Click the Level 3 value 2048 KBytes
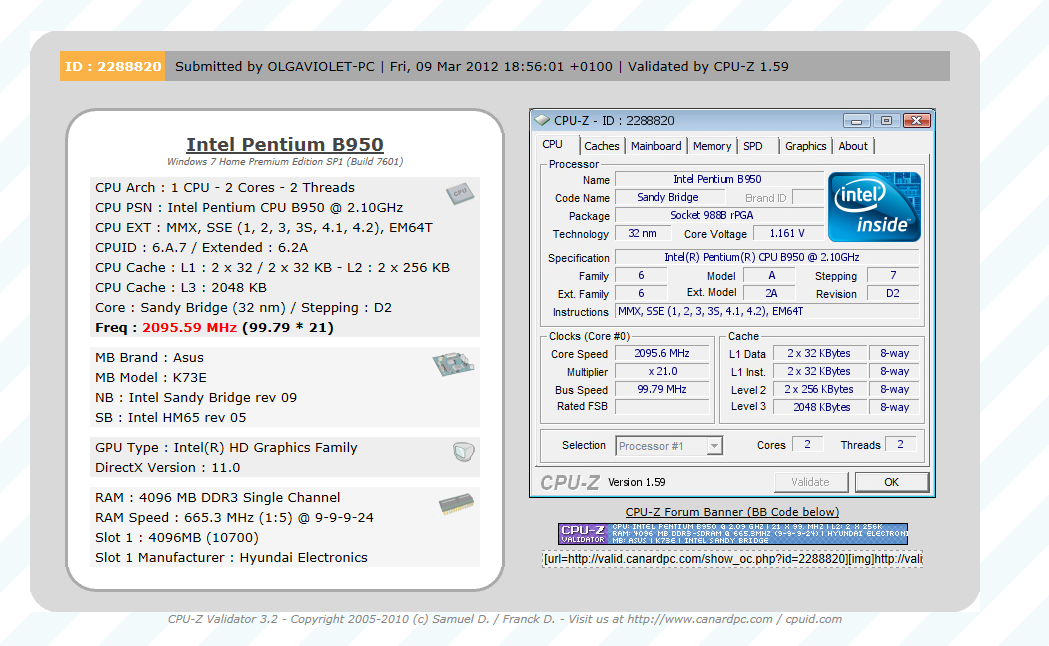The height and width of the screenshot is (646, 1049). [819, 407]
